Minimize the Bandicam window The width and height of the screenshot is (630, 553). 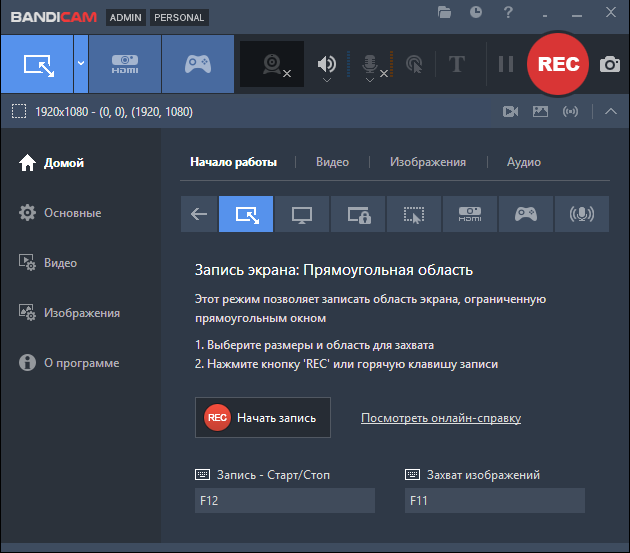pos(577,15)
